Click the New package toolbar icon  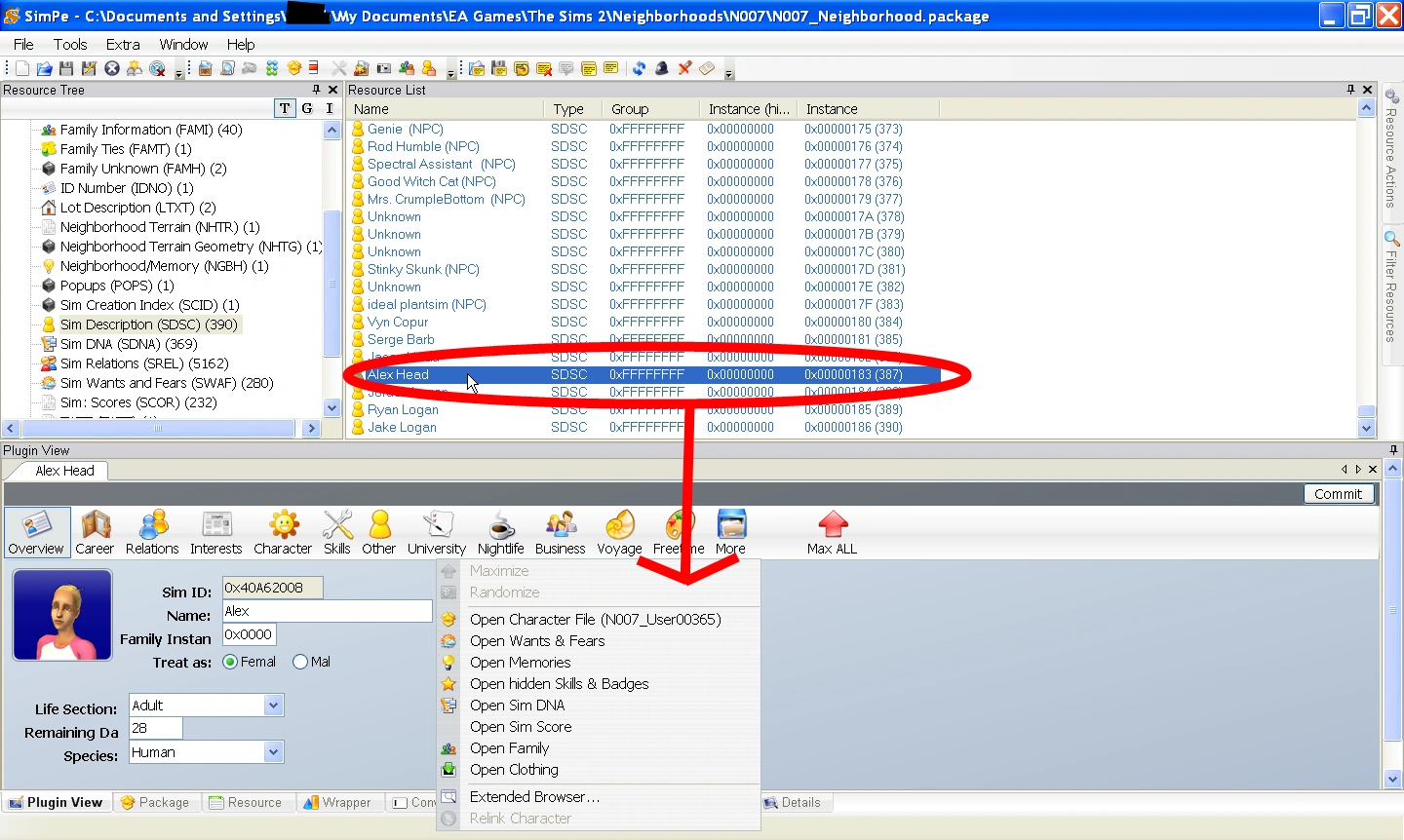click(22, 68)
